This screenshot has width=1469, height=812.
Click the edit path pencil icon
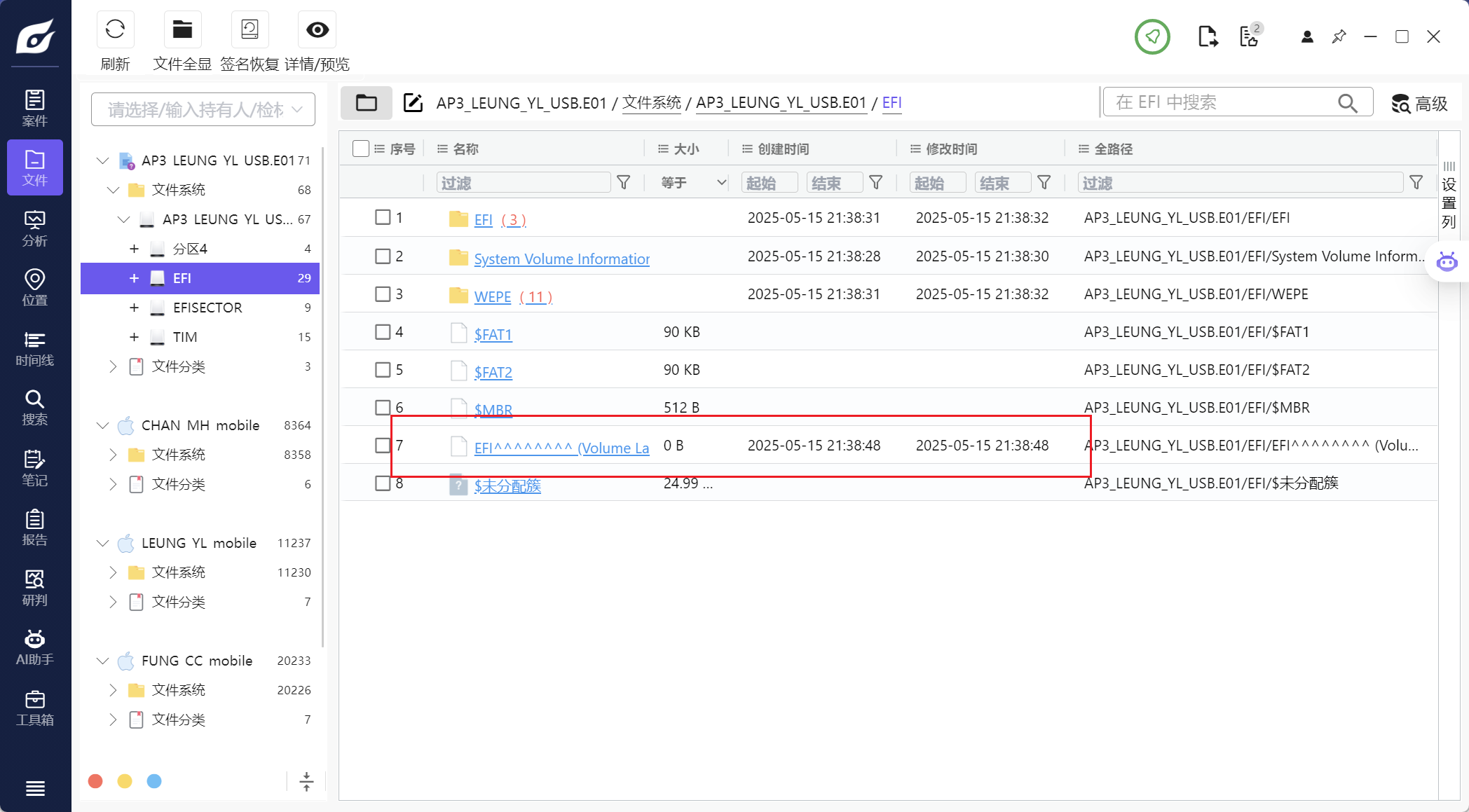pos(413,103)
